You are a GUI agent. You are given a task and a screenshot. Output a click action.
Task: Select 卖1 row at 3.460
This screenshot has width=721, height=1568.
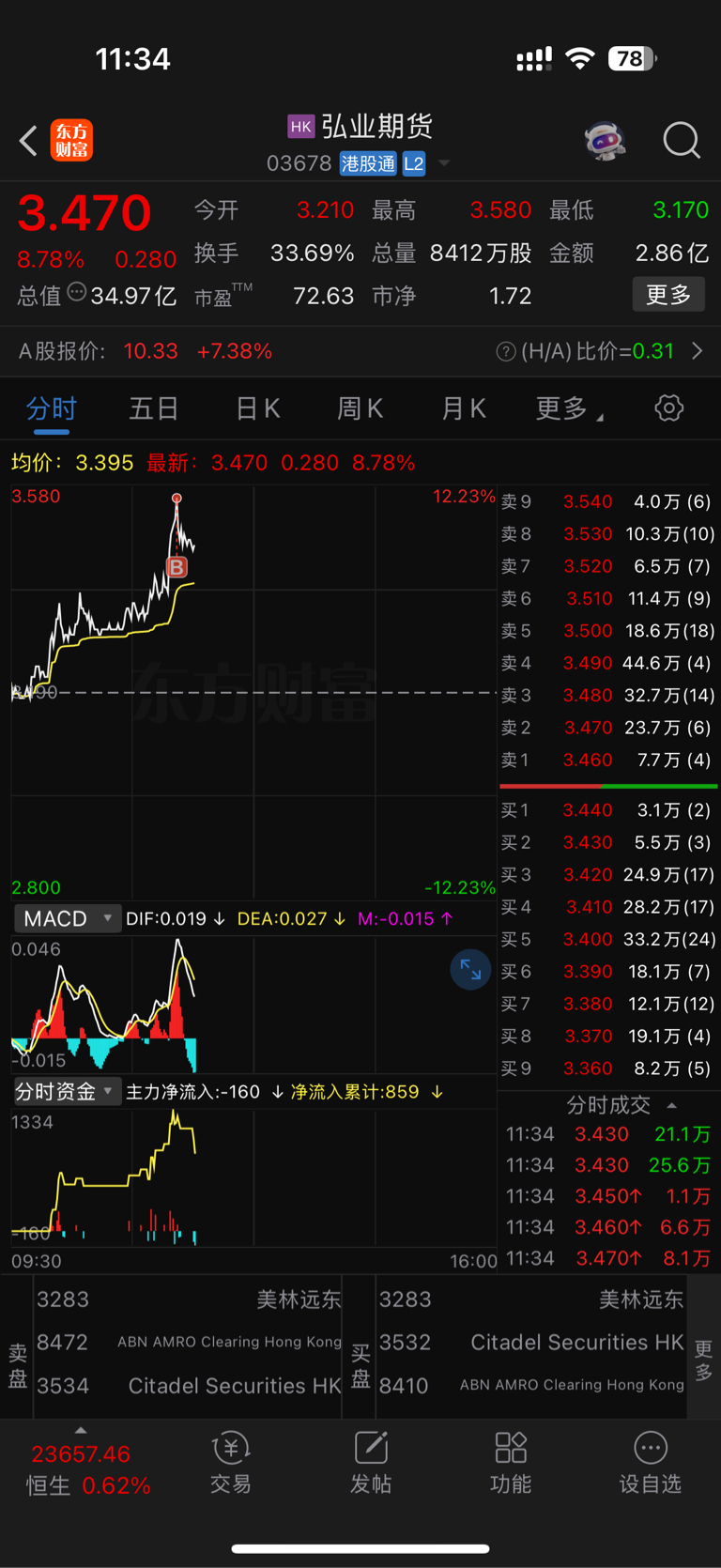607,760
